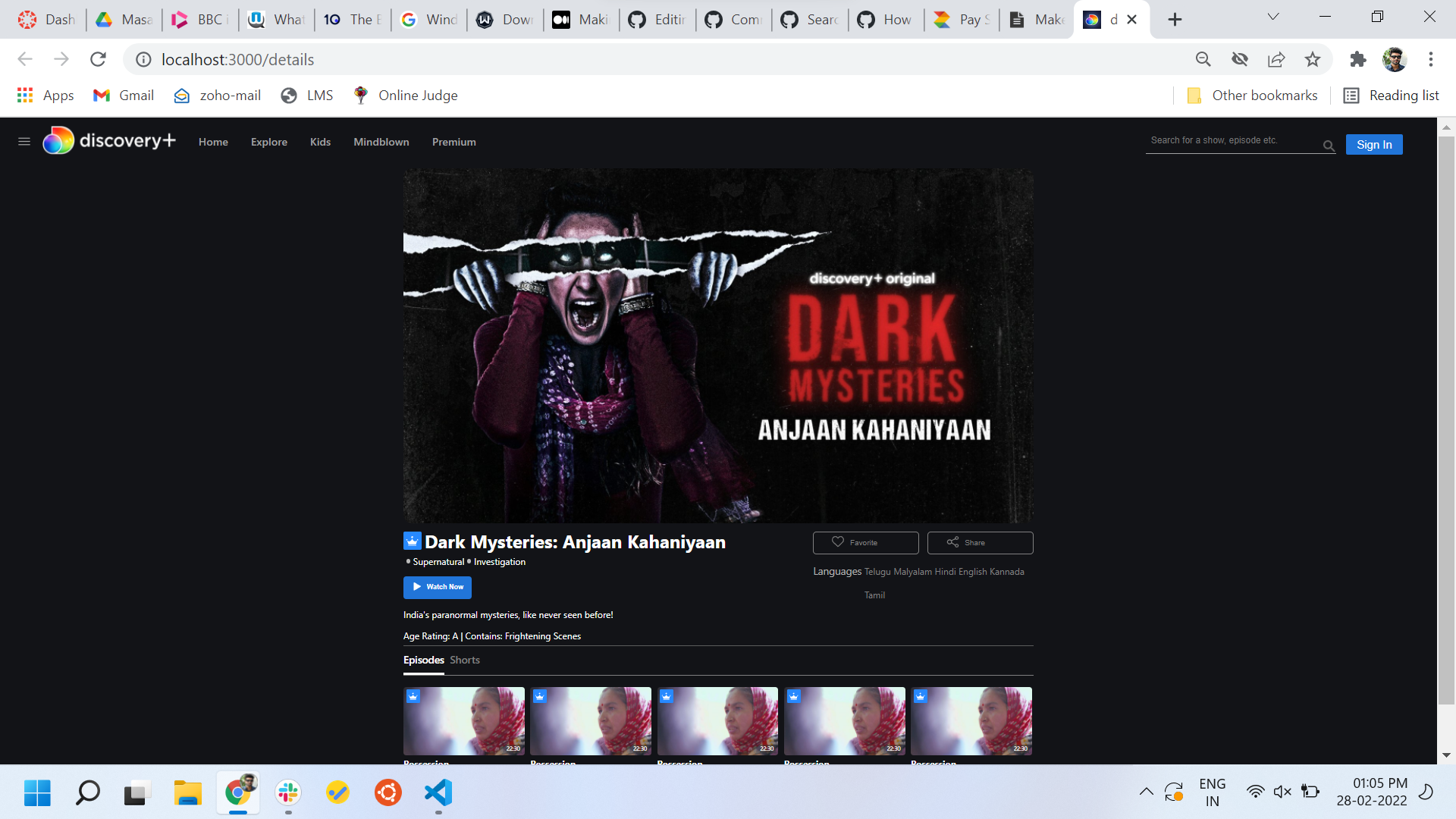Image resolution: width=1456 pixels, height=819 pixels.
Task: Click the Investigation genre link
Action: click(499, 563)
